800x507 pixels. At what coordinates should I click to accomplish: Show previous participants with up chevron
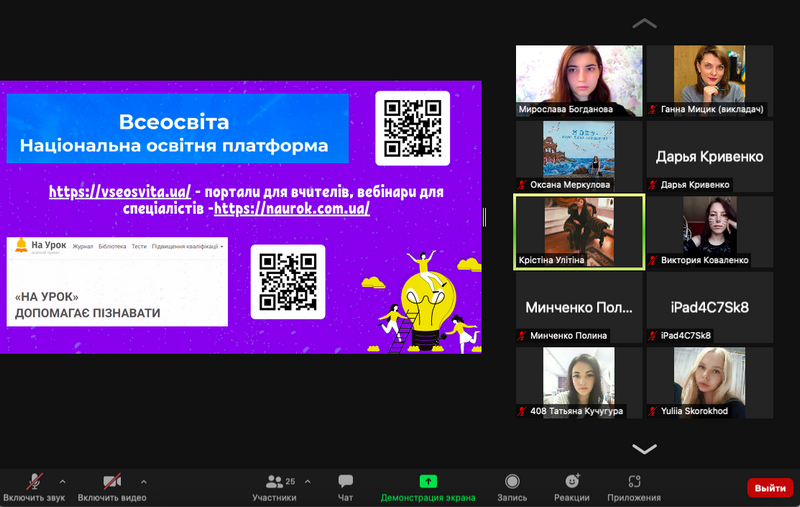point(644,23)
